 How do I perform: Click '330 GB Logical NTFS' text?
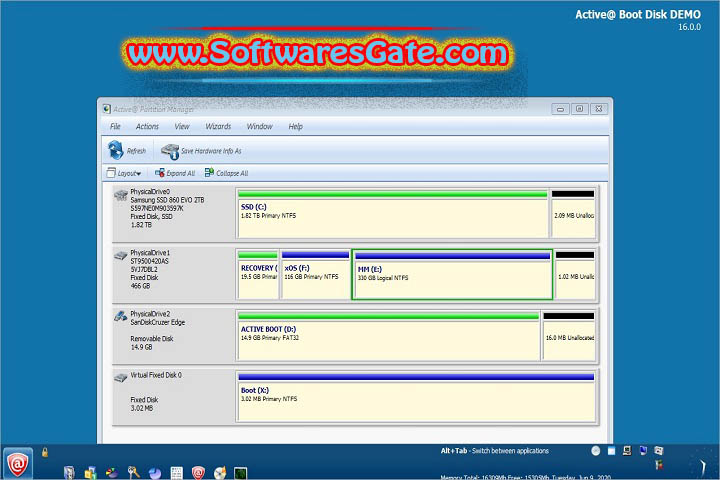click(382, 278)
